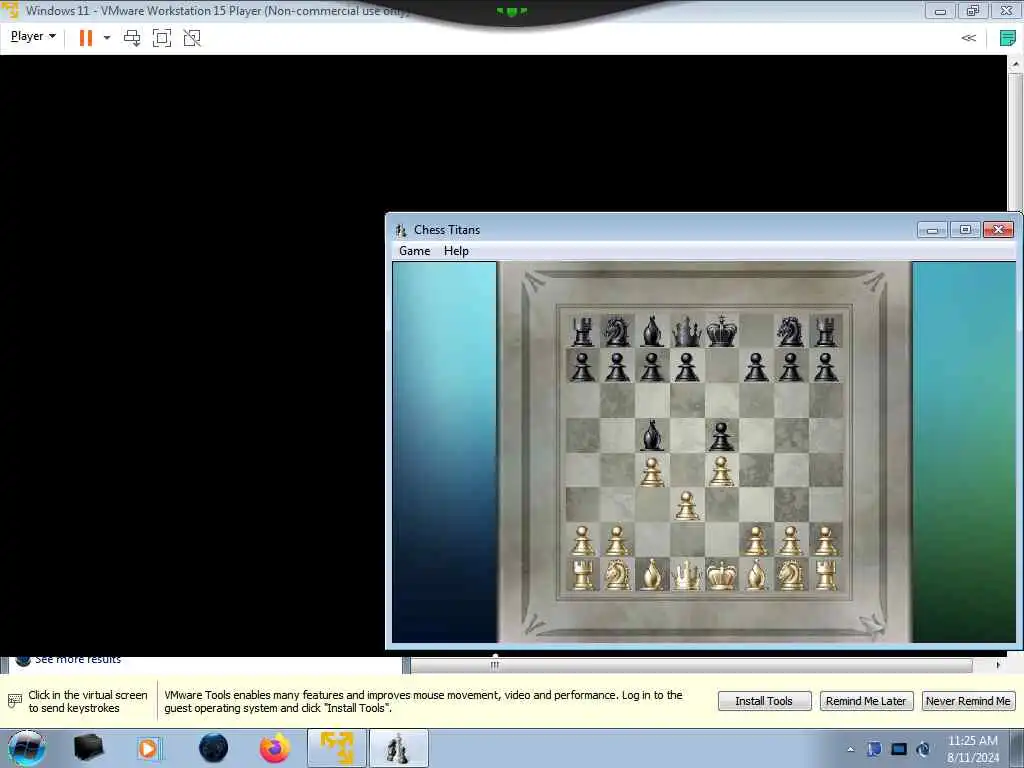Open Windows Media Player from taskbar

[149, 748]
